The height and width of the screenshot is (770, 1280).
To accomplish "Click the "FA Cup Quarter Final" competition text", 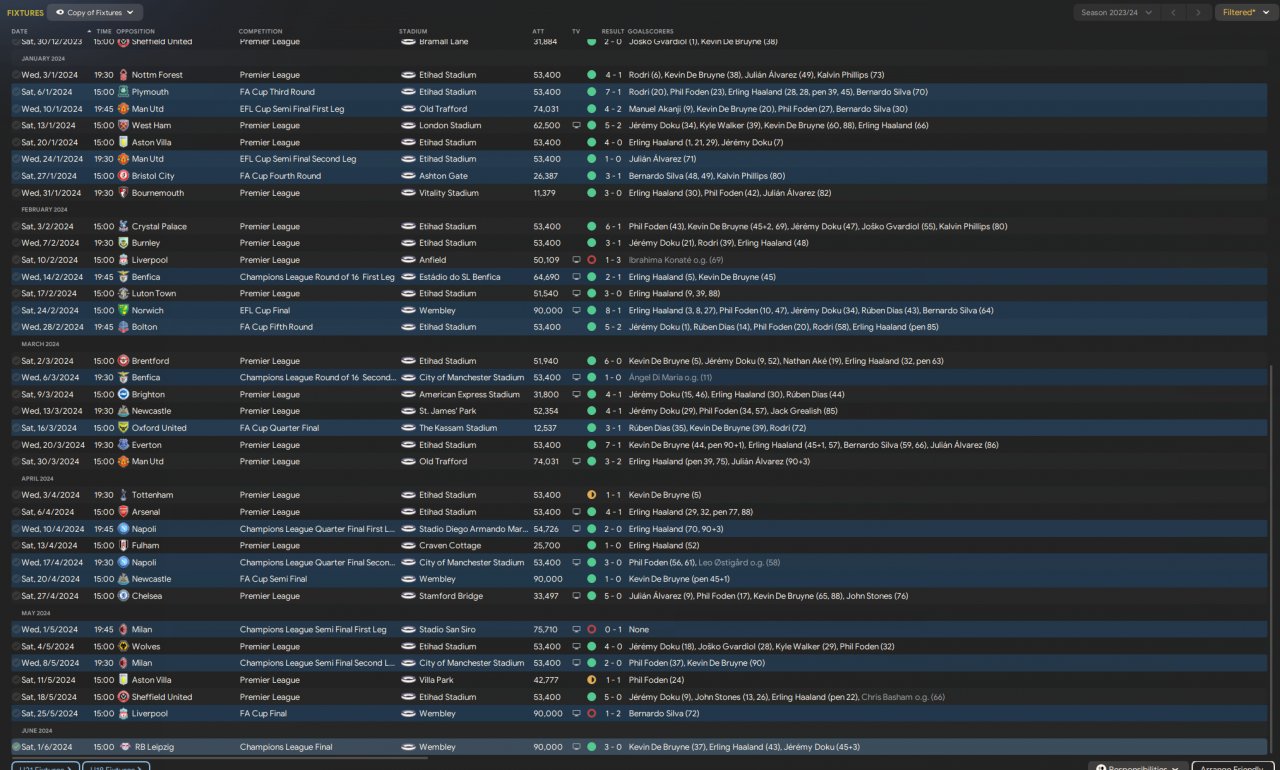I will (x=280, y=428).
